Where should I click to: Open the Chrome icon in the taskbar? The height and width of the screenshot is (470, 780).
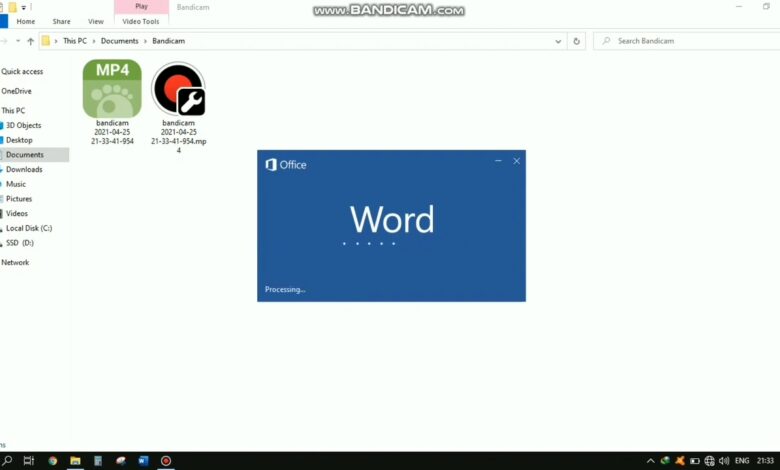[x=53, y=461]
